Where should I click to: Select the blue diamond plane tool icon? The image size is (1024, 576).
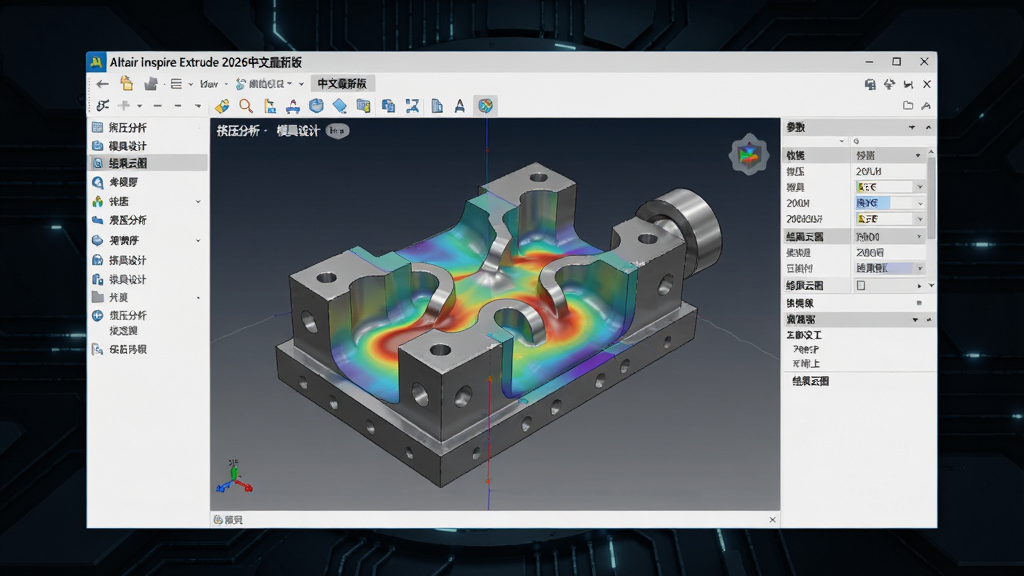340,106
